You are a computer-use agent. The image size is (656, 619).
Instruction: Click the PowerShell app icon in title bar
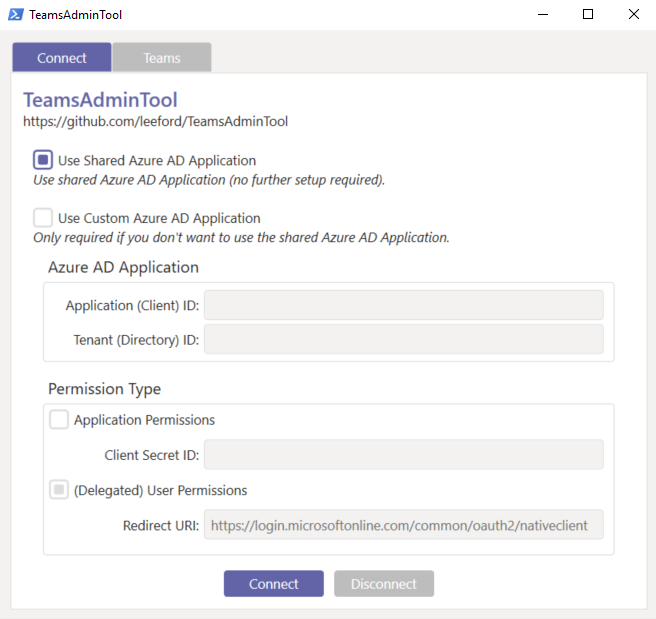[x=16, y=15]
